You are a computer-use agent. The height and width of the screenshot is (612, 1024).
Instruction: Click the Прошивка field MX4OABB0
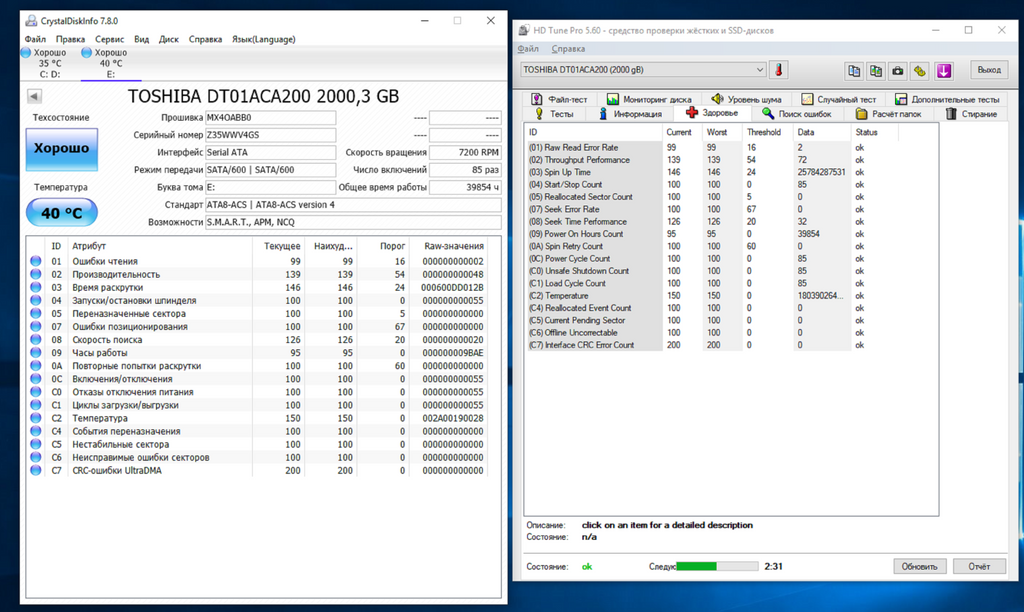click(x=270, y=118)
